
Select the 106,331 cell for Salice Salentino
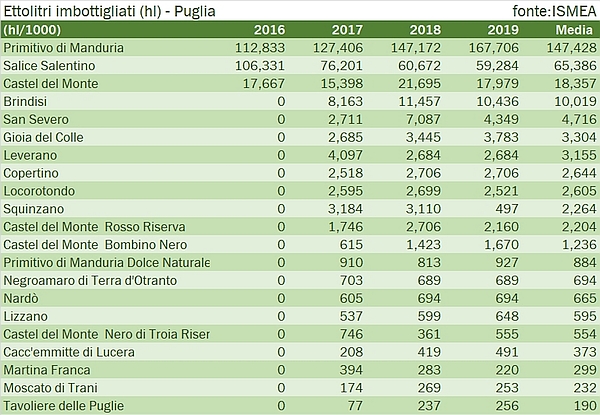(x=259, y=65)
